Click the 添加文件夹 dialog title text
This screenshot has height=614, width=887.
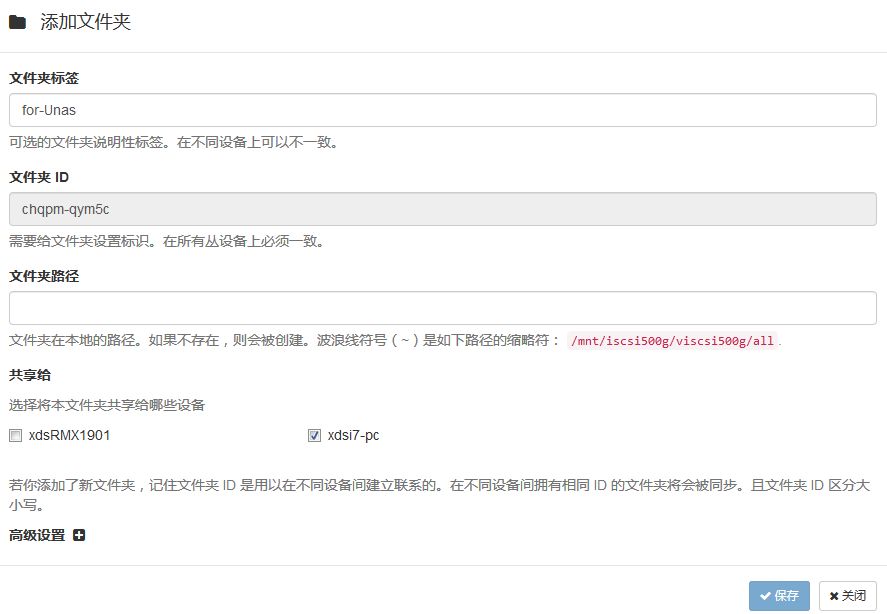[85, 22]
